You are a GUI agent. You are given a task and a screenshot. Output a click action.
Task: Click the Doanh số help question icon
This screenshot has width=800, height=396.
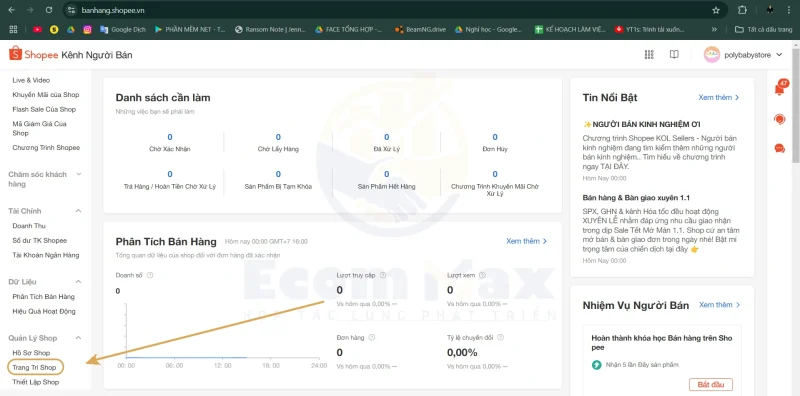(150, 275)
